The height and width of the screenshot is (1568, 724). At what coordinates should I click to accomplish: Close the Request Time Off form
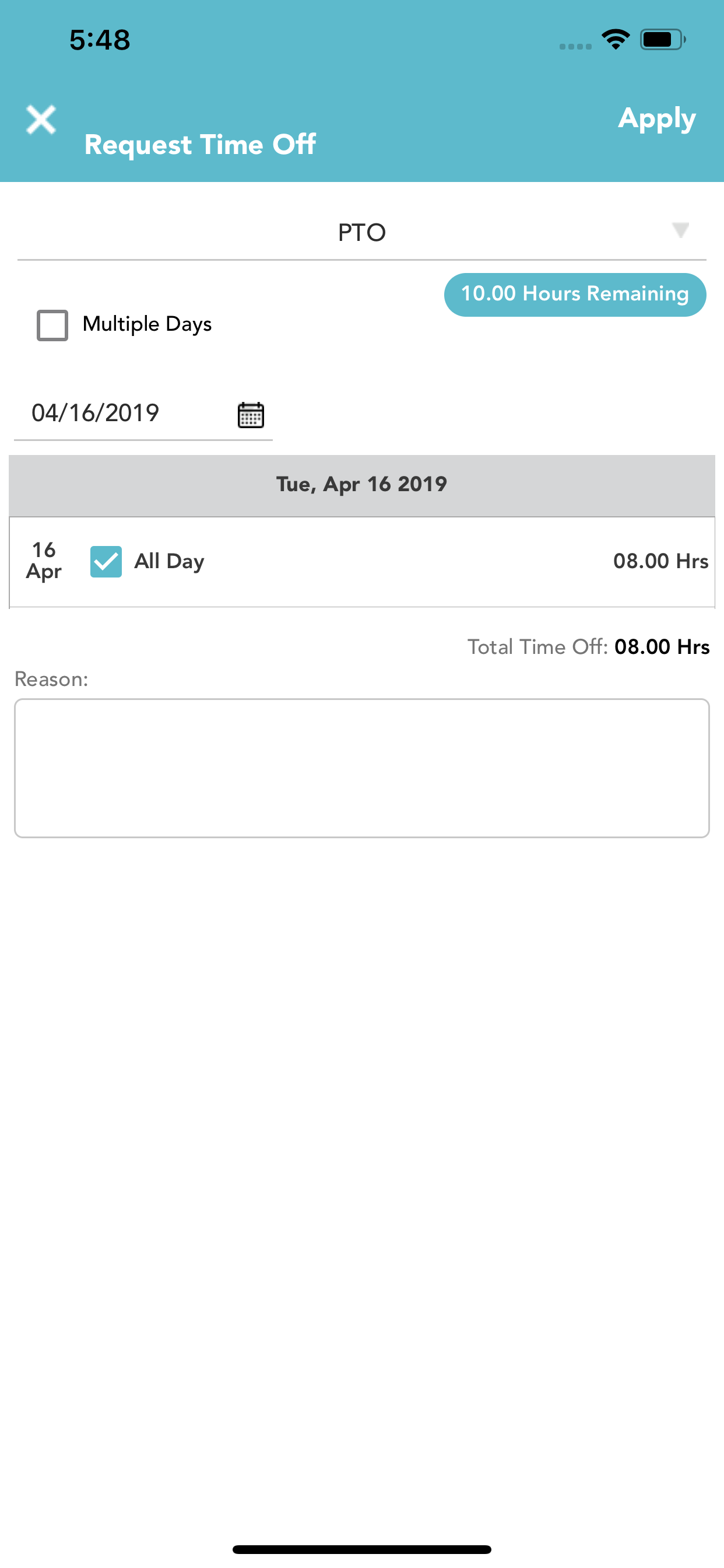click(41, 120)
